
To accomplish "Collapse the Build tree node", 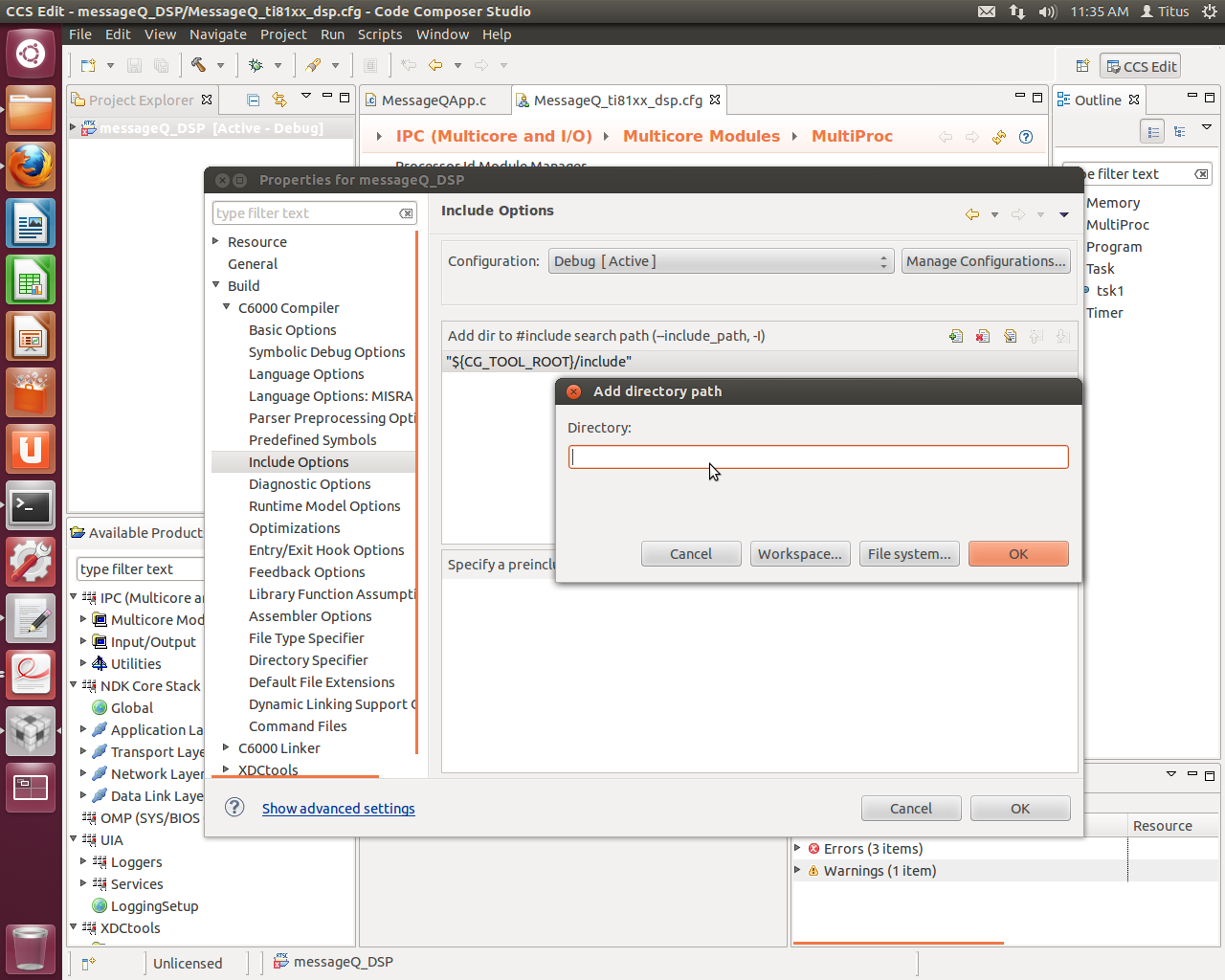I will tap(216, 285).
